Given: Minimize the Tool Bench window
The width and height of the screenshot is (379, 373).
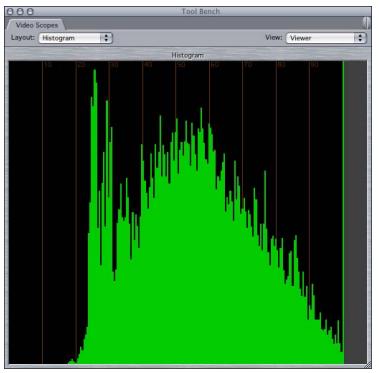Looking at the screenshot, I should tap(20, 12).
